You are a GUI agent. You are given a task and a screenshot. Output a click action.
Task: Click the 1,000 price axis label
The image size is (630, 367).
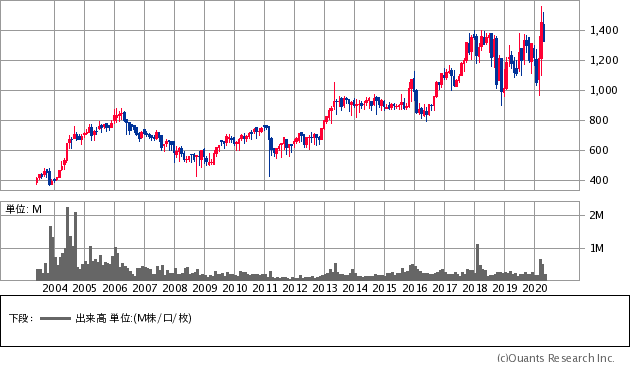[604, 90]
